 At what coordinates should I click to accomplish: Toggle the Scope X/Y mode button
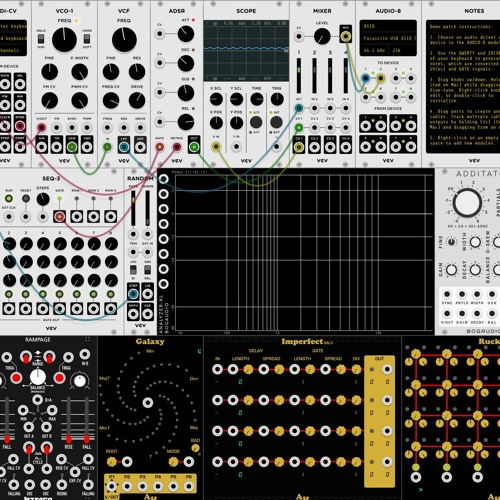[256, 122]
